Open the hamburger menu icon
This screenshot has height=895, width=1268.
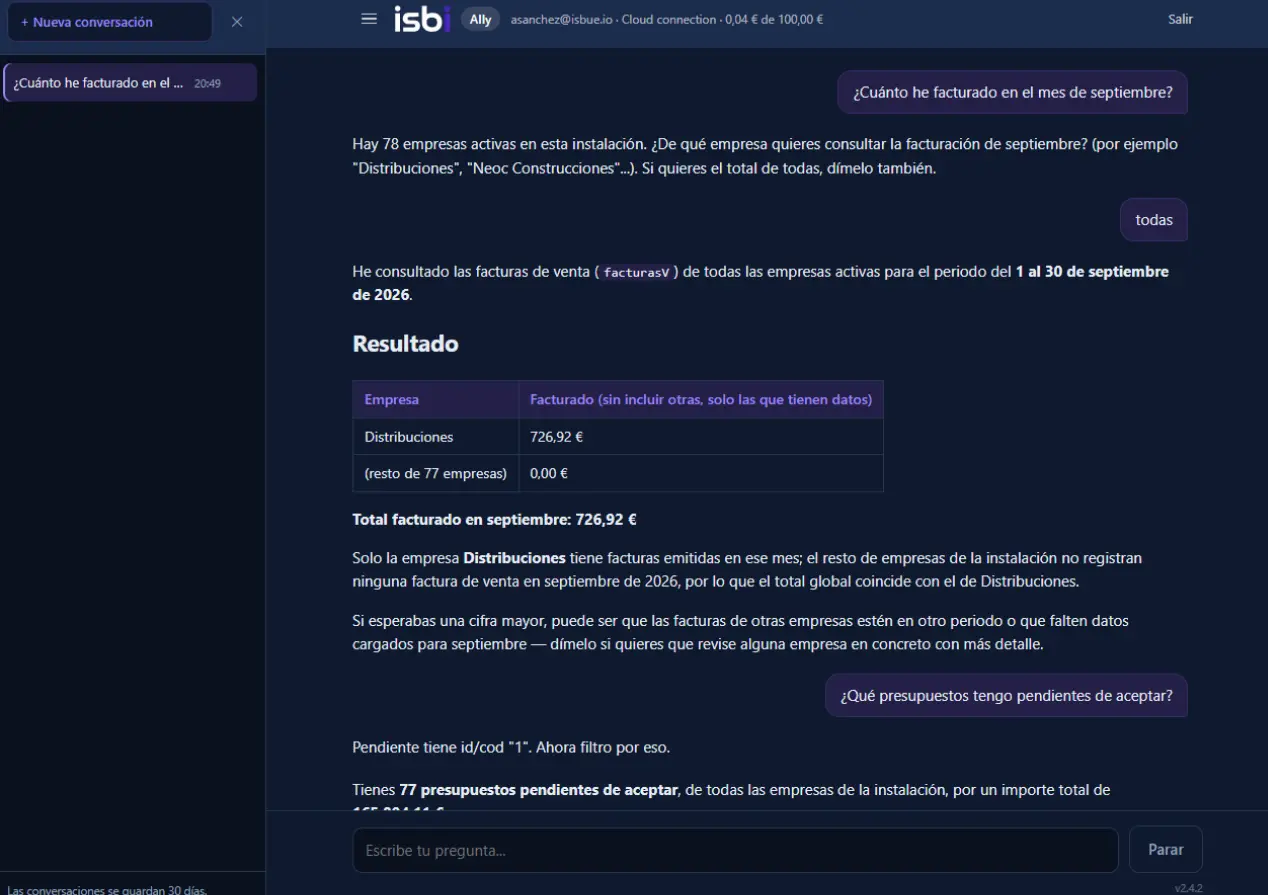369,19
